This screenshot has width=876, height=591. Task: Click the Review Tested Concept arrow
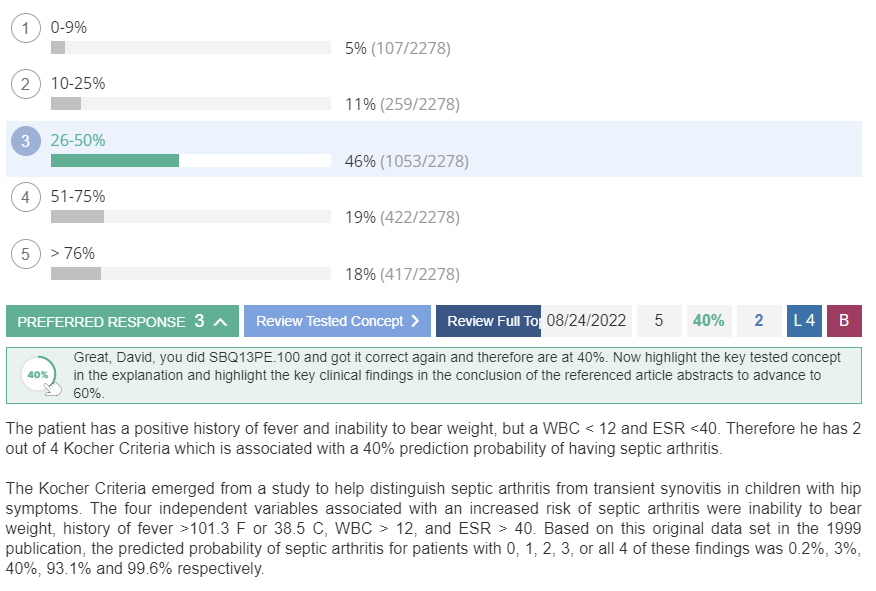point(415,321)
